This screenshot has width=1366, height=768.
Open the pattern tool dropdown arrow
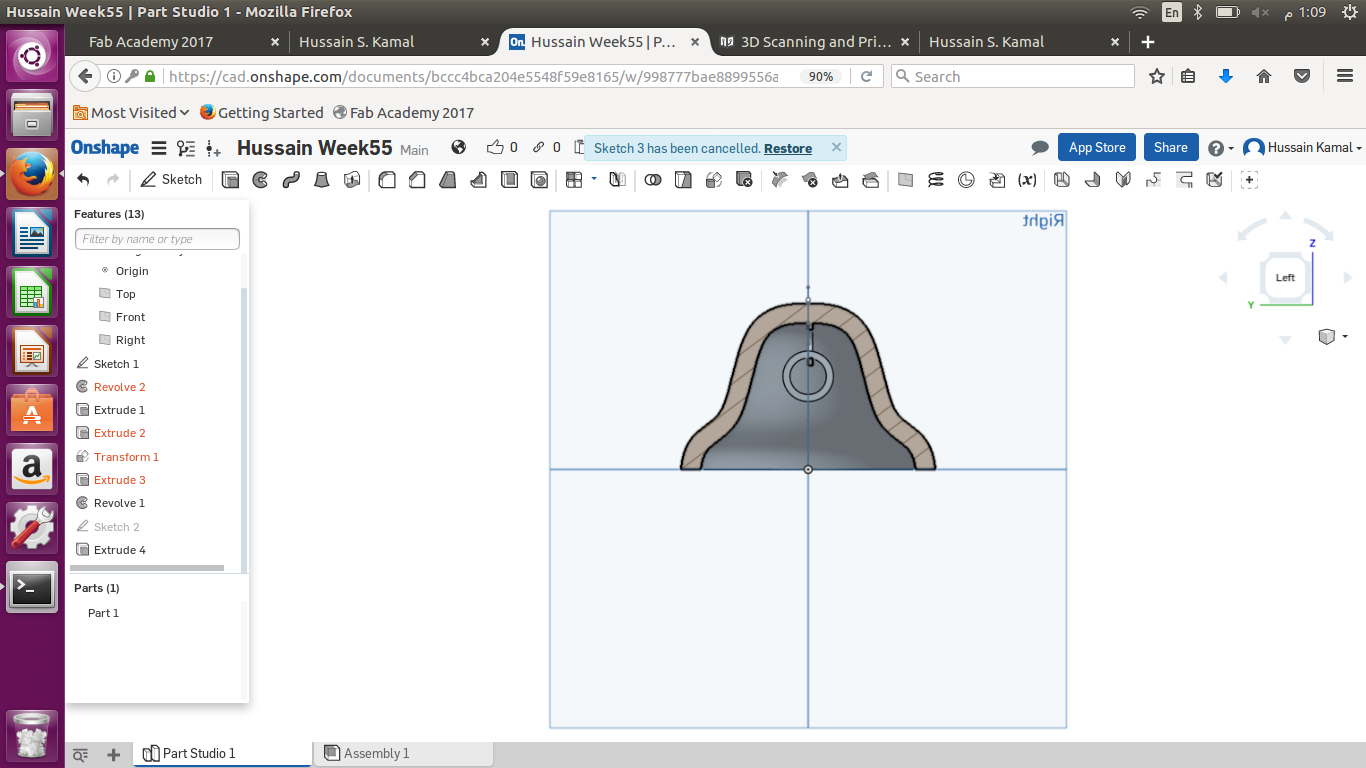click(x=594, y=179)
